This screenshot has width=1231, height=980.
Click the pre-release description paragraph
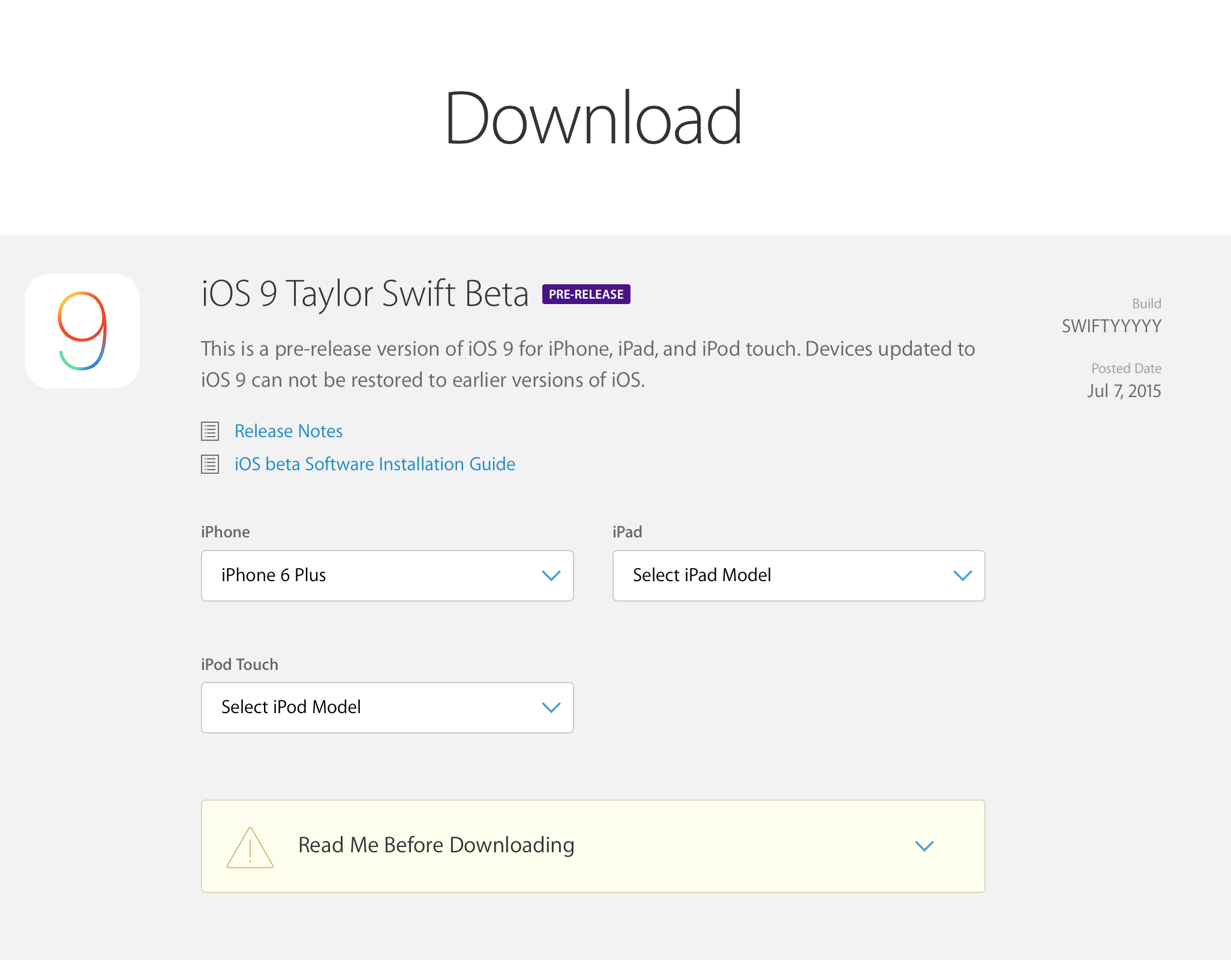588,365
